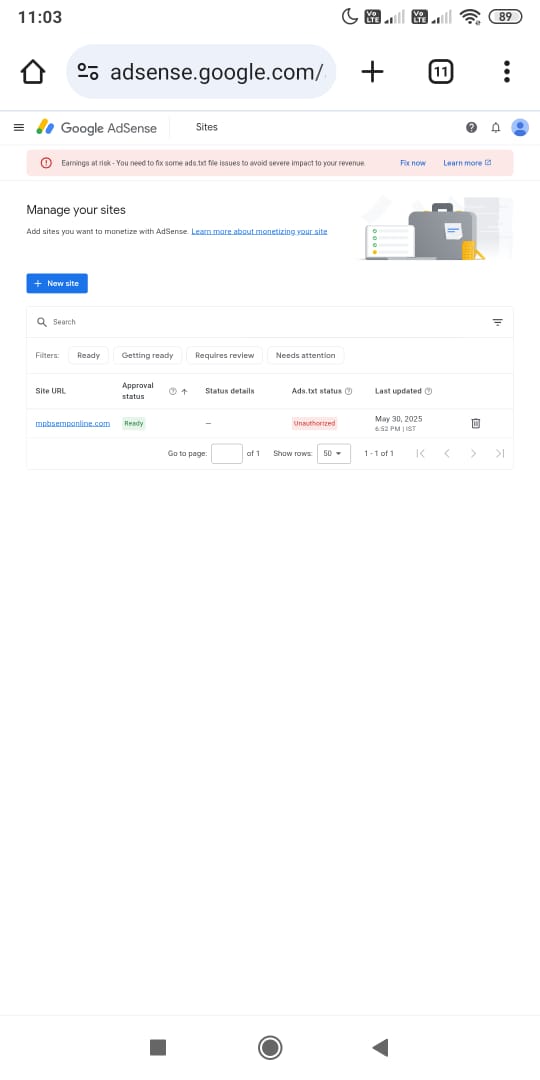Viewport: 540px width, 1080px height.
Task: Open the filter list icon
Action: (x=497, y=322)
